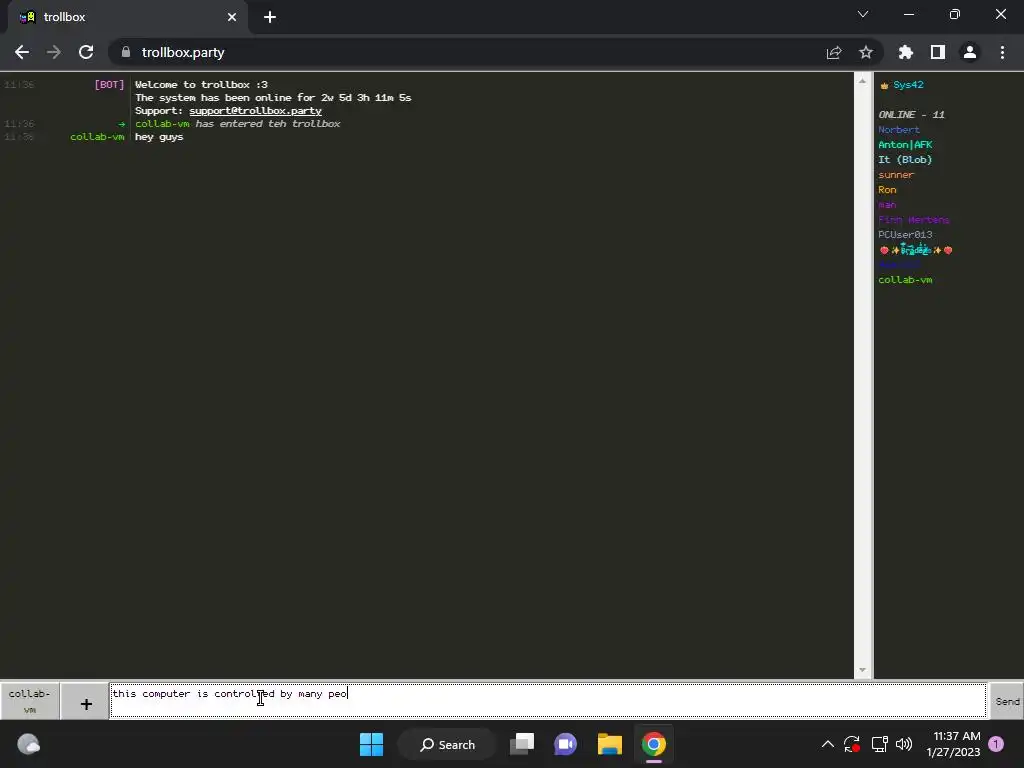Click the Windows Update tray icon
This screenshot has width=1024, height=768.
click(x=852, y=744)
